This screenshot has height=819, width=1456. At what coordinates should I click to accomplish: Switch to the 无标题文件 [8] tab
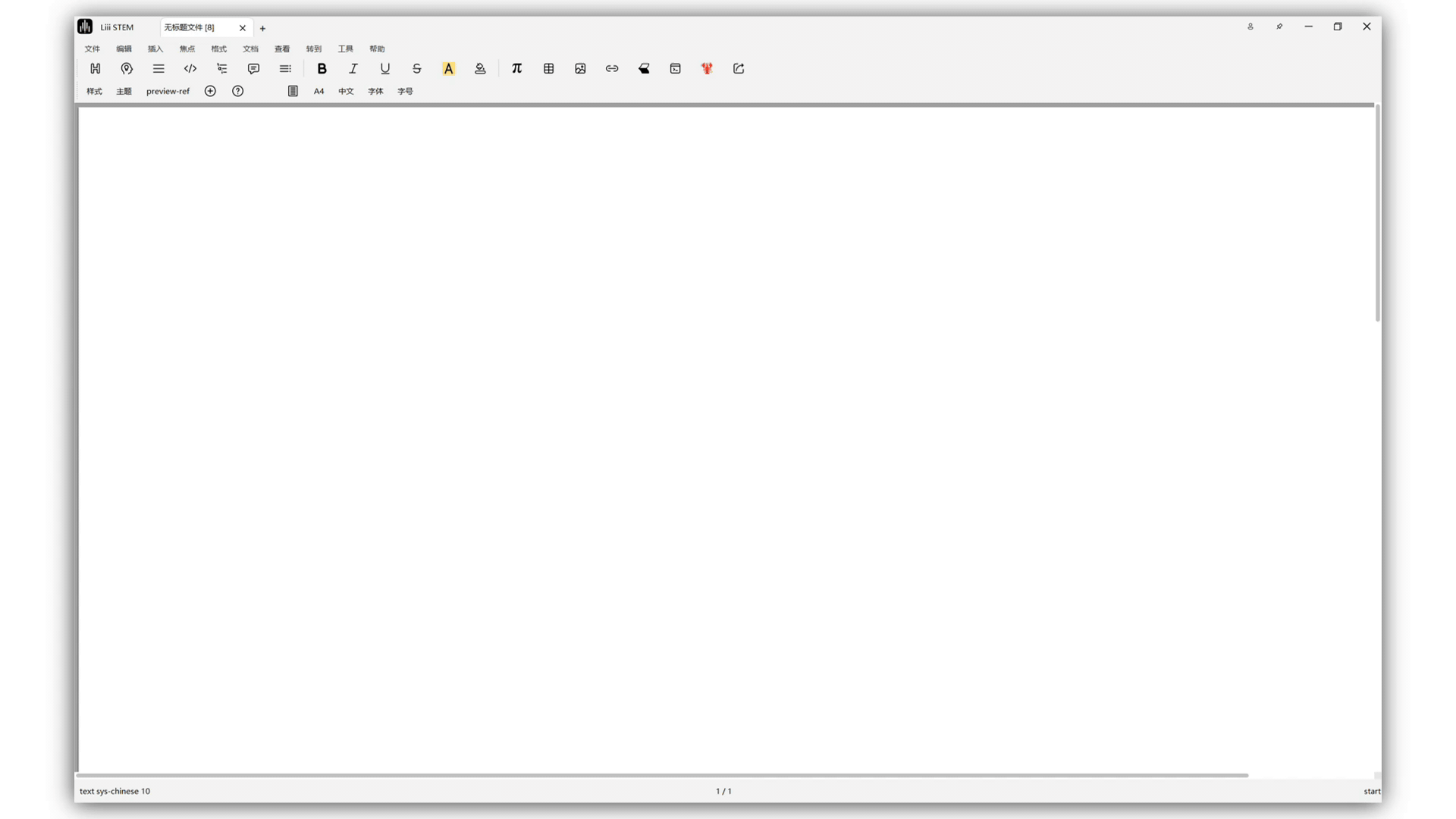point(190,27)
